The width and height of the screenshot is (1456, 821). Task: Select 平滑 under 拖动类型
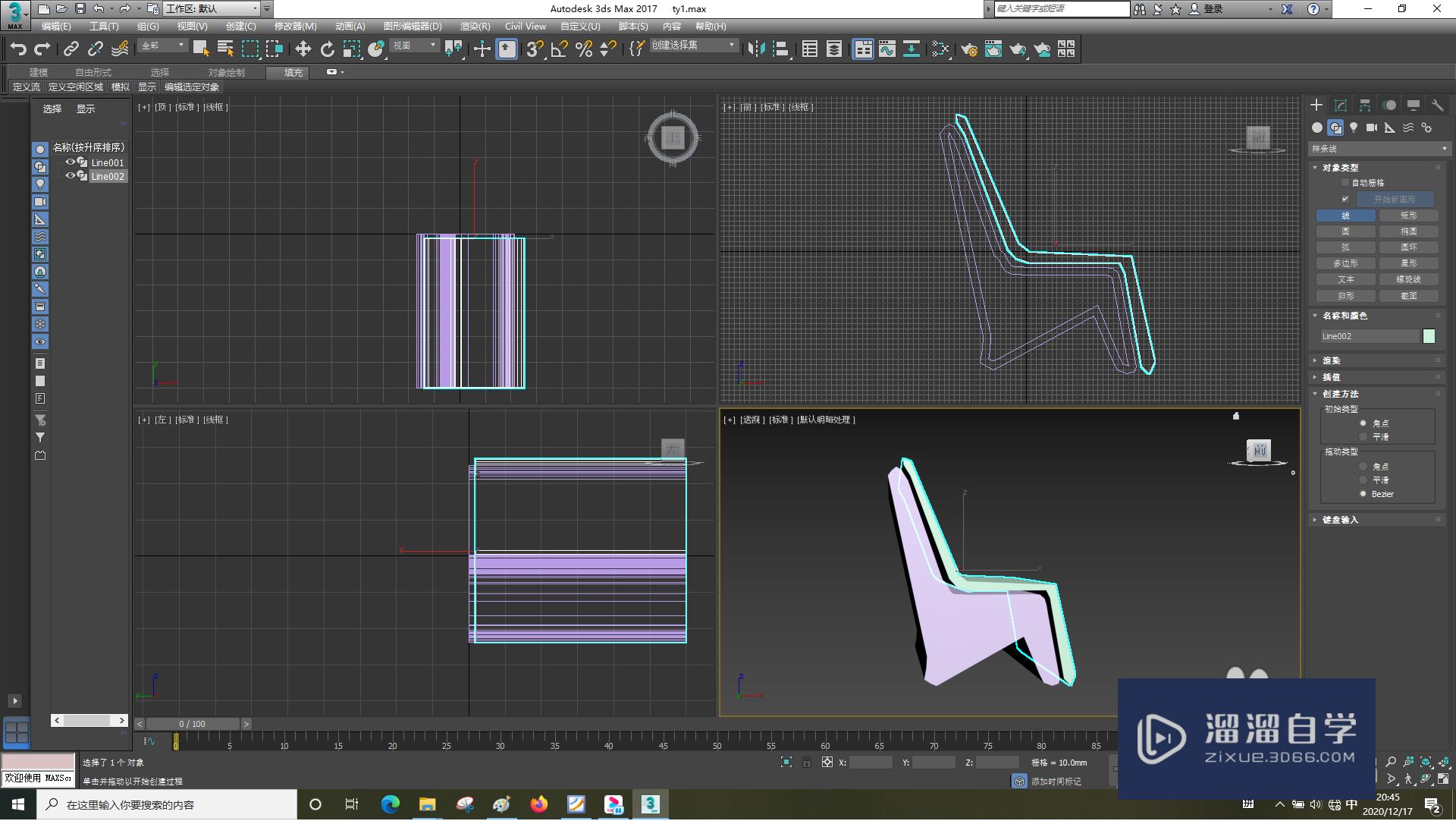tap(1363, 480)
